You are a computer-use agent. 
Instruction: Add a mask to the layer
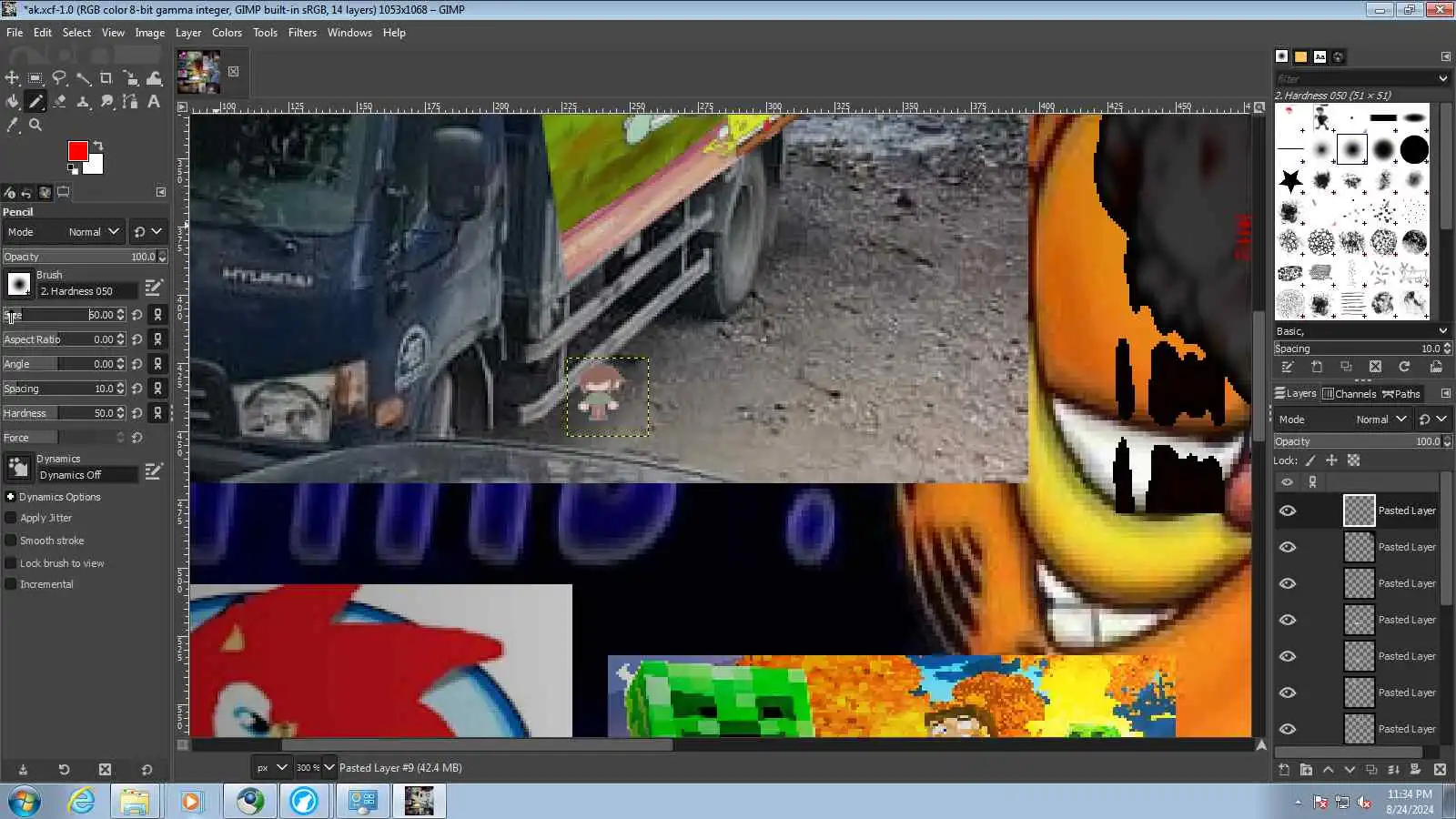tap(1415, 770)
